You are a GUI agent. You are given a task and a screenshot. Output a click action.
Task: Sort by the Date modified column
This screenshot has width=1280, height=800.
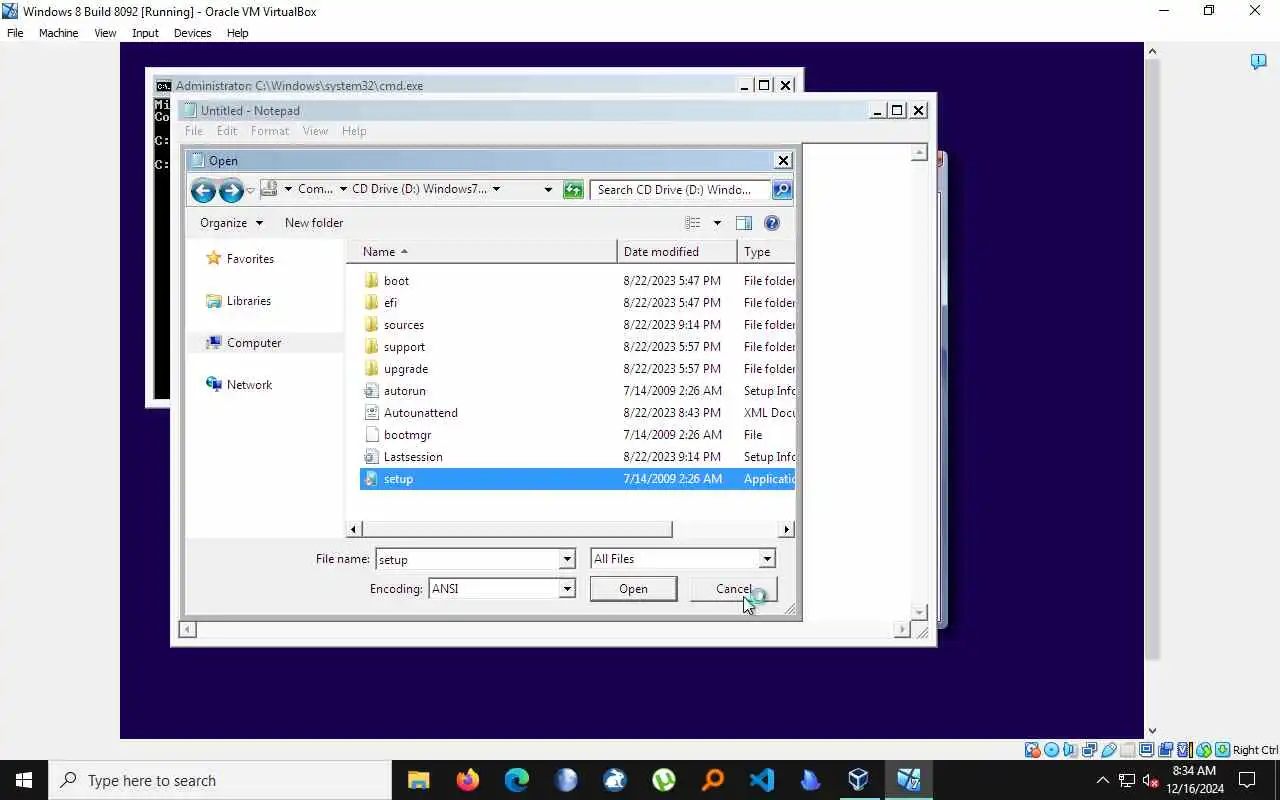click(x=677, y=252)
